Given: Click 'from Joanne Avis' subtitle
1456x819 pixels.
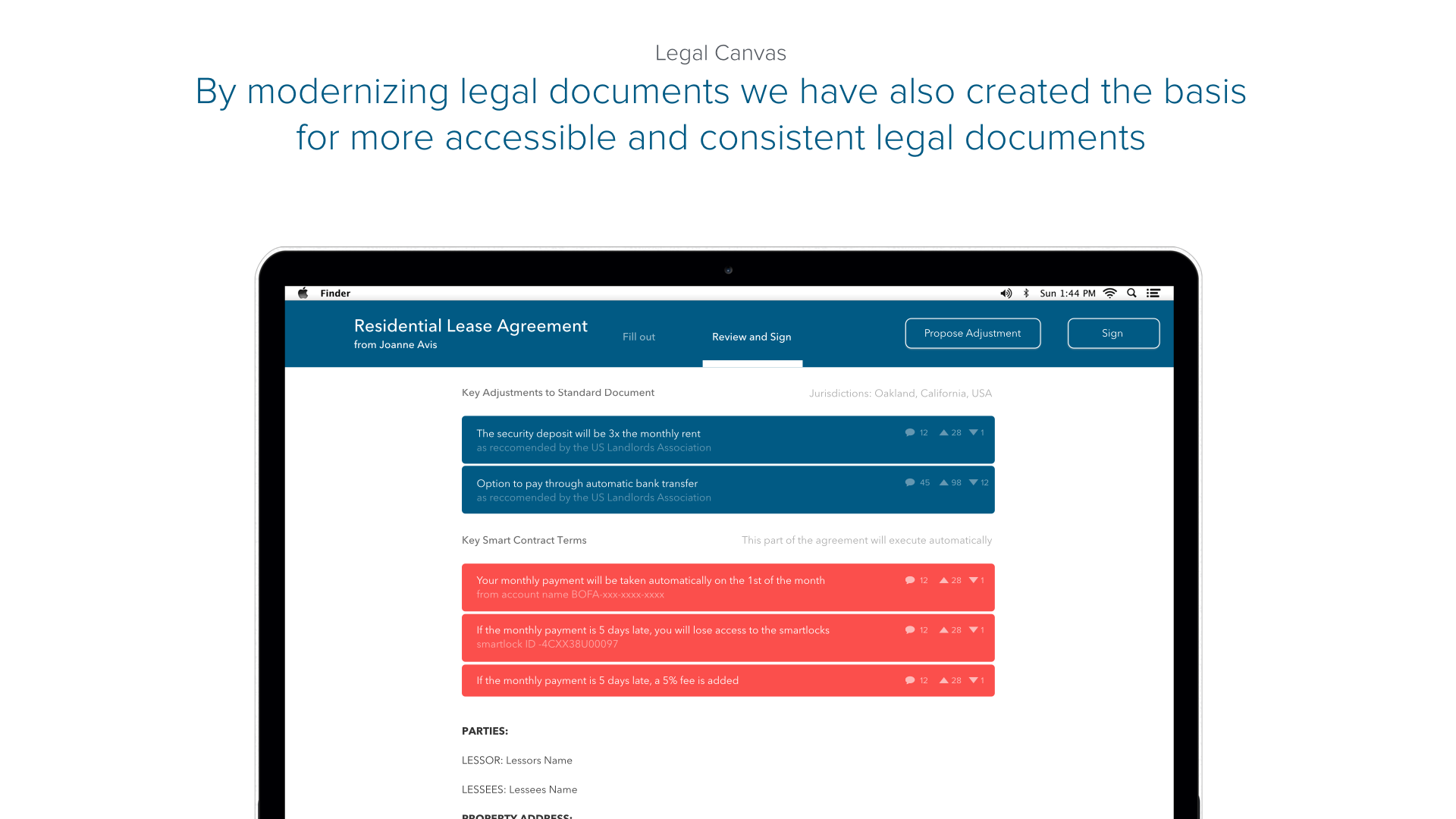Looking at the screenshot, I should tap(395, 345).
